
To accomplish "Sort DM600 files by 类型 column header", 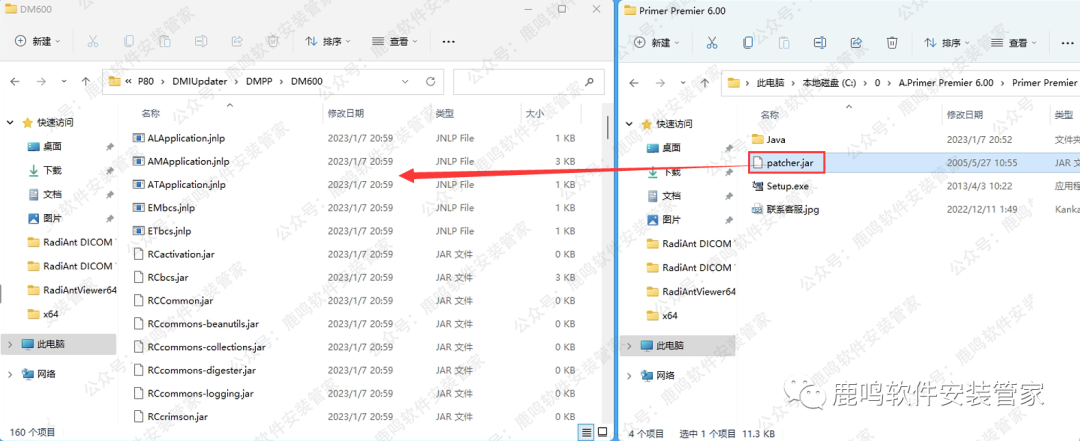I will click(444, 113).
